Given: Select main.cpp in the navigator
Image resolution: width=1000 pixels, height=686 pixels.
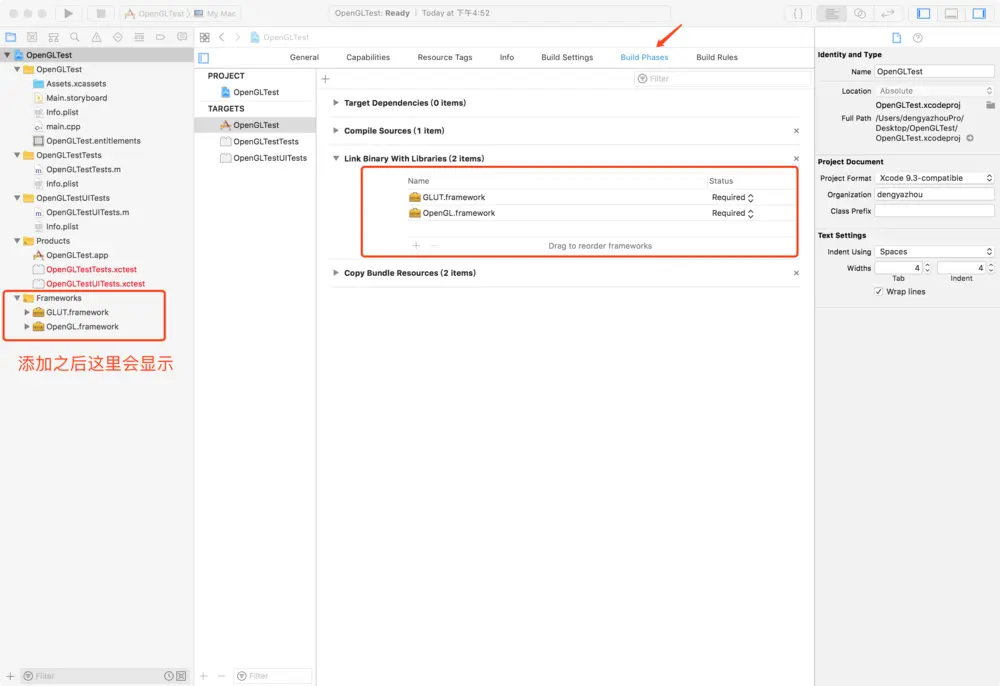Looking at the screenshot, I should [x=63, y=126].
